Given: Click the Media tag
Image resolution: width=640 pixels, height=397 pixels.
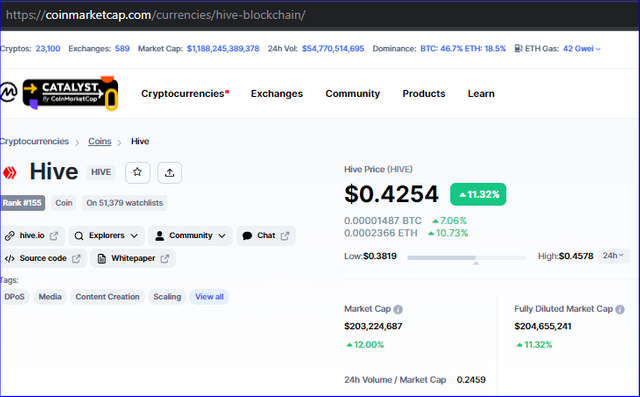Looking at the screenshot, I should (x=50, y=297).
